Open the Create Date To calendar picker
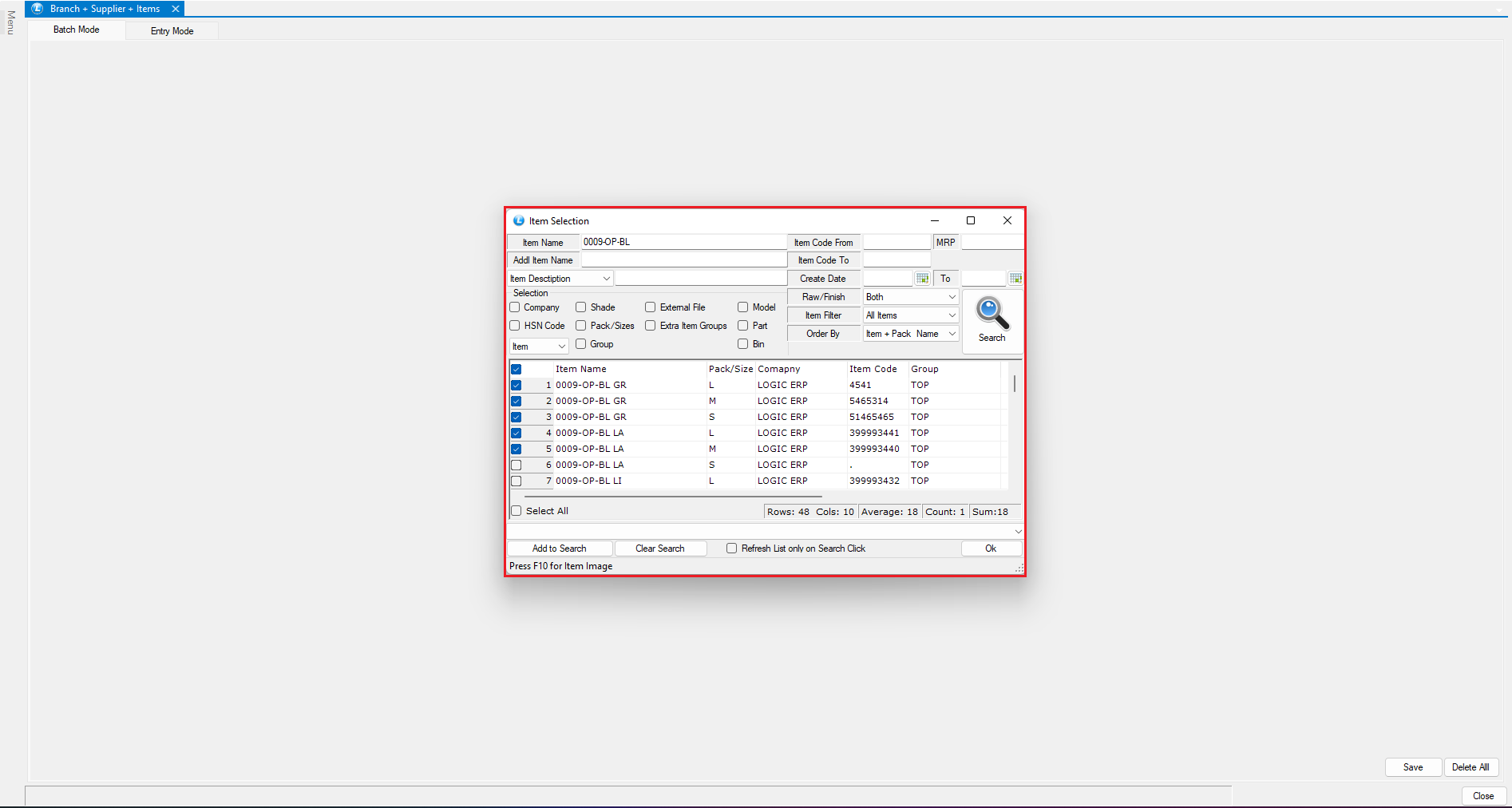This screenshot has height=808, width=1512. 1015,279
